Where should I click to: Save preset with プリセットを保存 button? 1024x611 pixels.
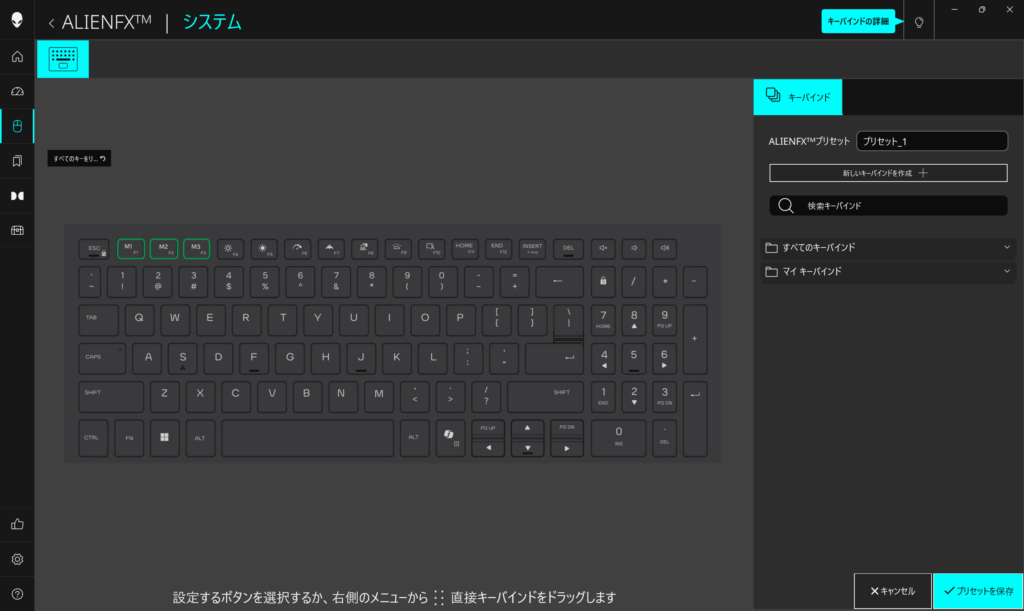tap(977, 591)
